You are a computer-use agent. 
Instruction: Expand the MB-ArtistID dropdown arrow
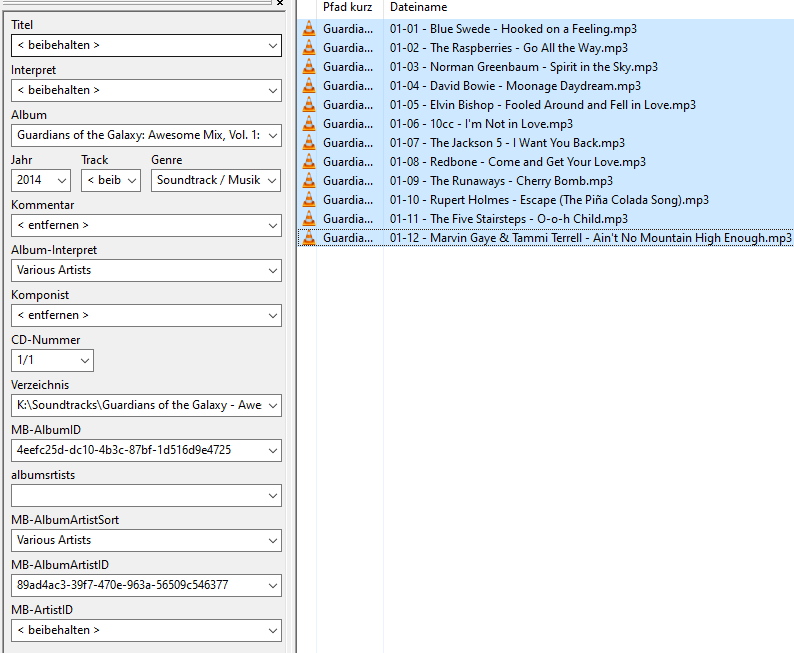coord(272,631)
